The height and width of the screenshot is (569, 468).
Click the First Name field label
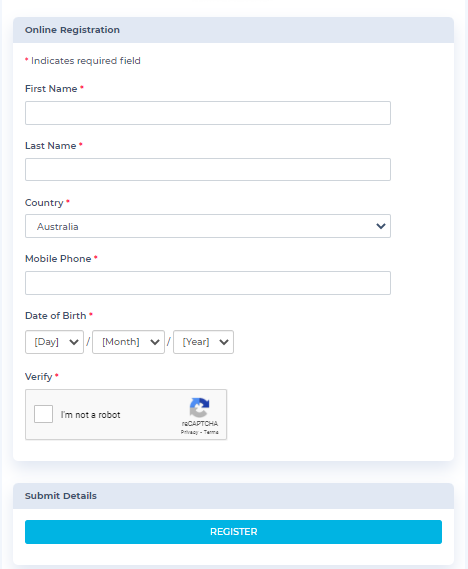51,89
